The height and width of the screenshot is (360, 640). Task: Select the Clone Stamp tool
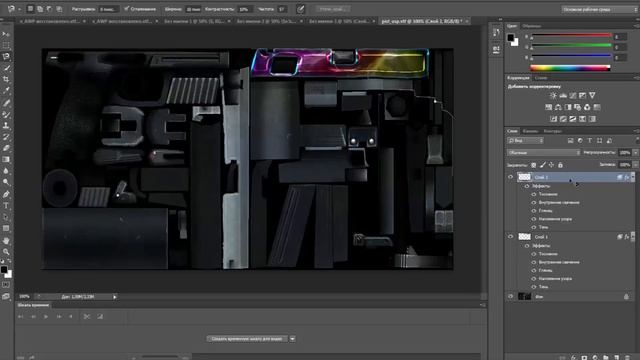click(6, 126)
